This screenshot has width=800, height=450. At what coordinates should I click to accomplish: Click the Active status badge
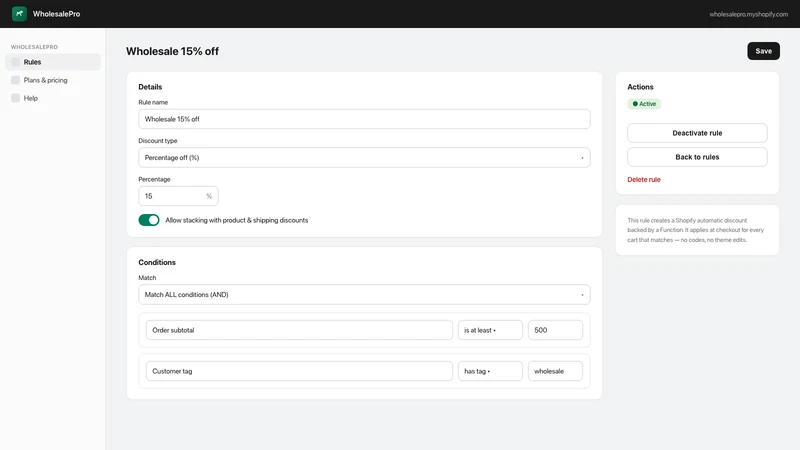click(x=644, y=104)
